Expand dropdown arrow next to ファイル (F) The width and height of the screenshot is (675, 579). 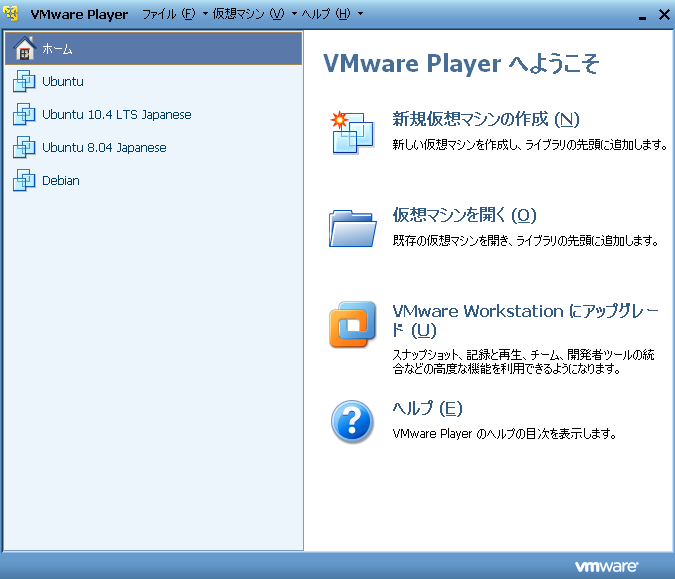(205, 14)
